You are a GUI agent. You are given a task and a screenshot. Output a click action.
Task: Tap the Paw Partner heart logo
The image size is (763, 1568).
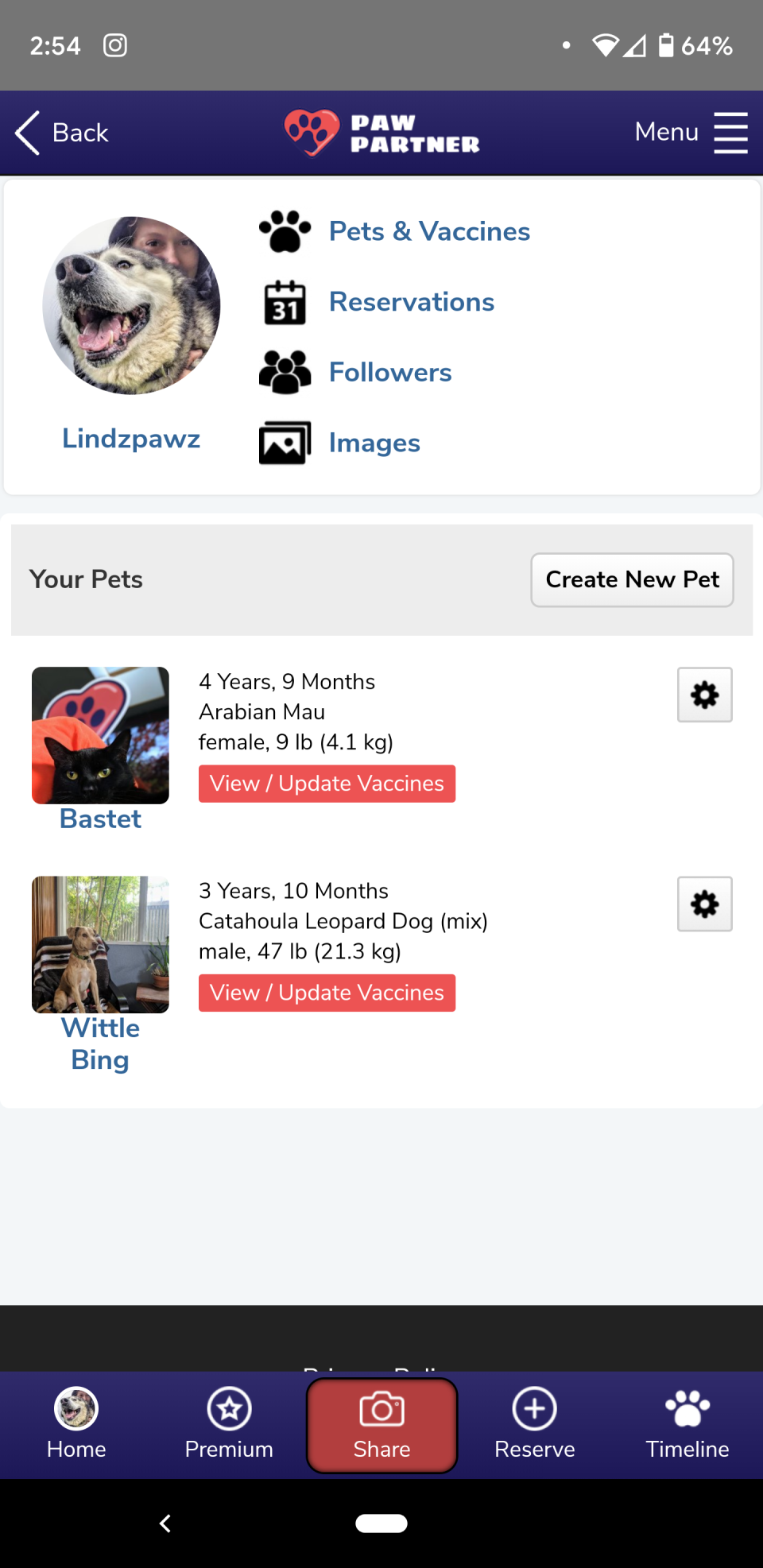pos(311,132)
